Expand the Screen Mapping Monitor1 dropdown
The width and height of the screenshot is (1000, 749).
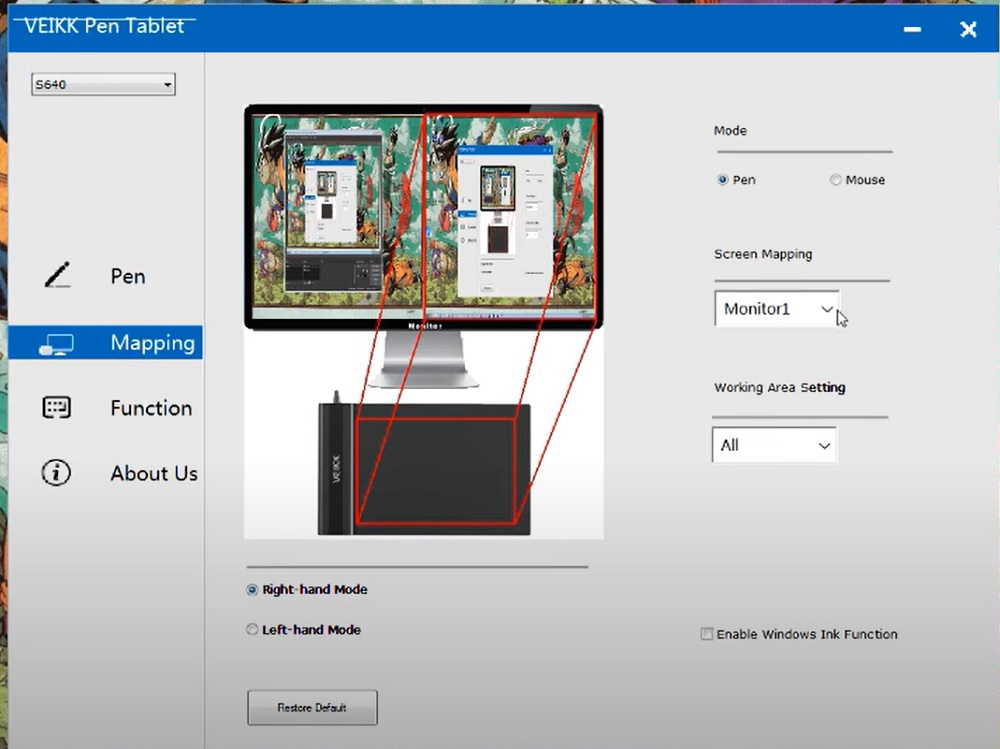coord(777,309)
